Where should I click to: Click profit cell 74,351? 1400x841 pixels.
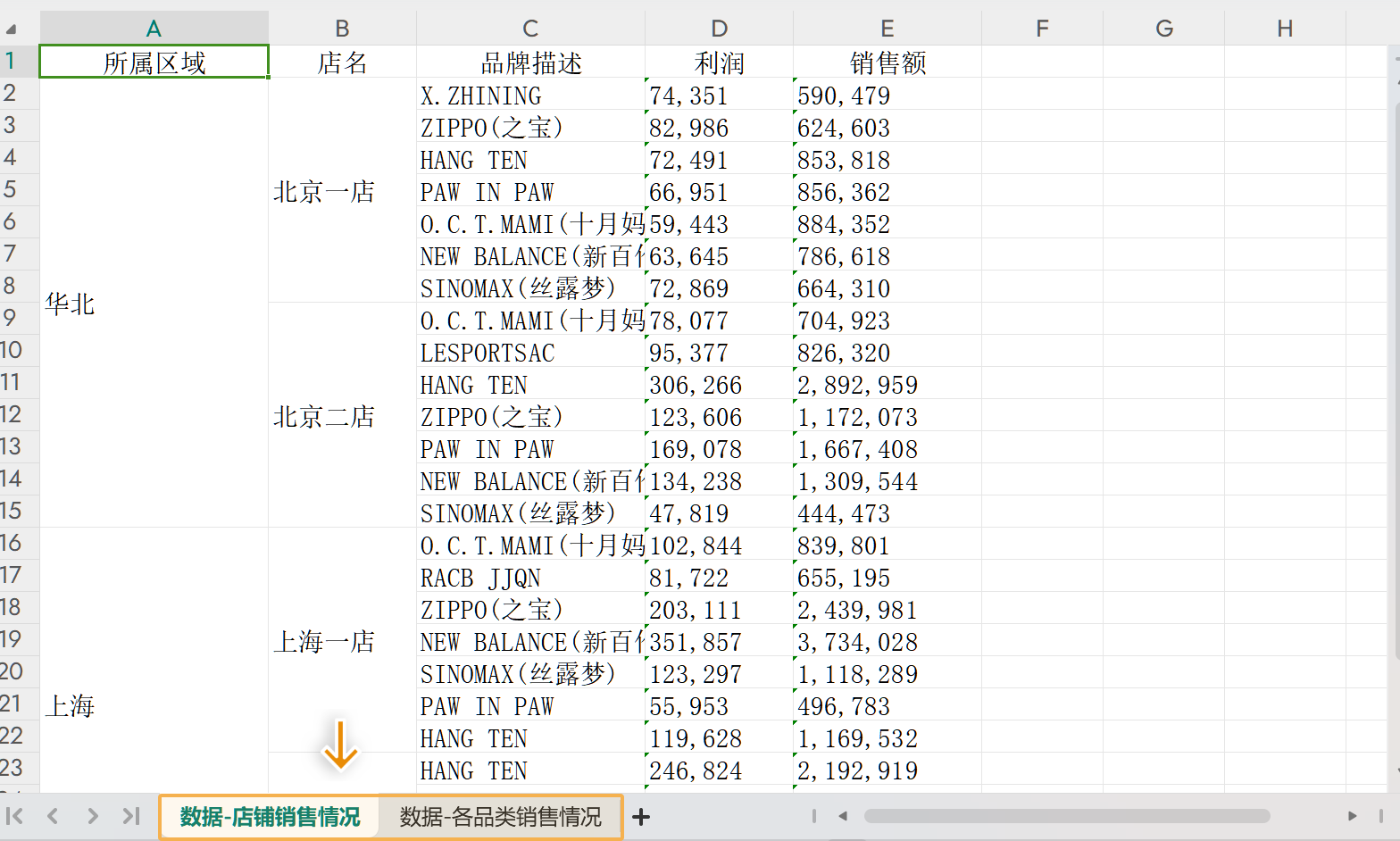coord(719,94)
